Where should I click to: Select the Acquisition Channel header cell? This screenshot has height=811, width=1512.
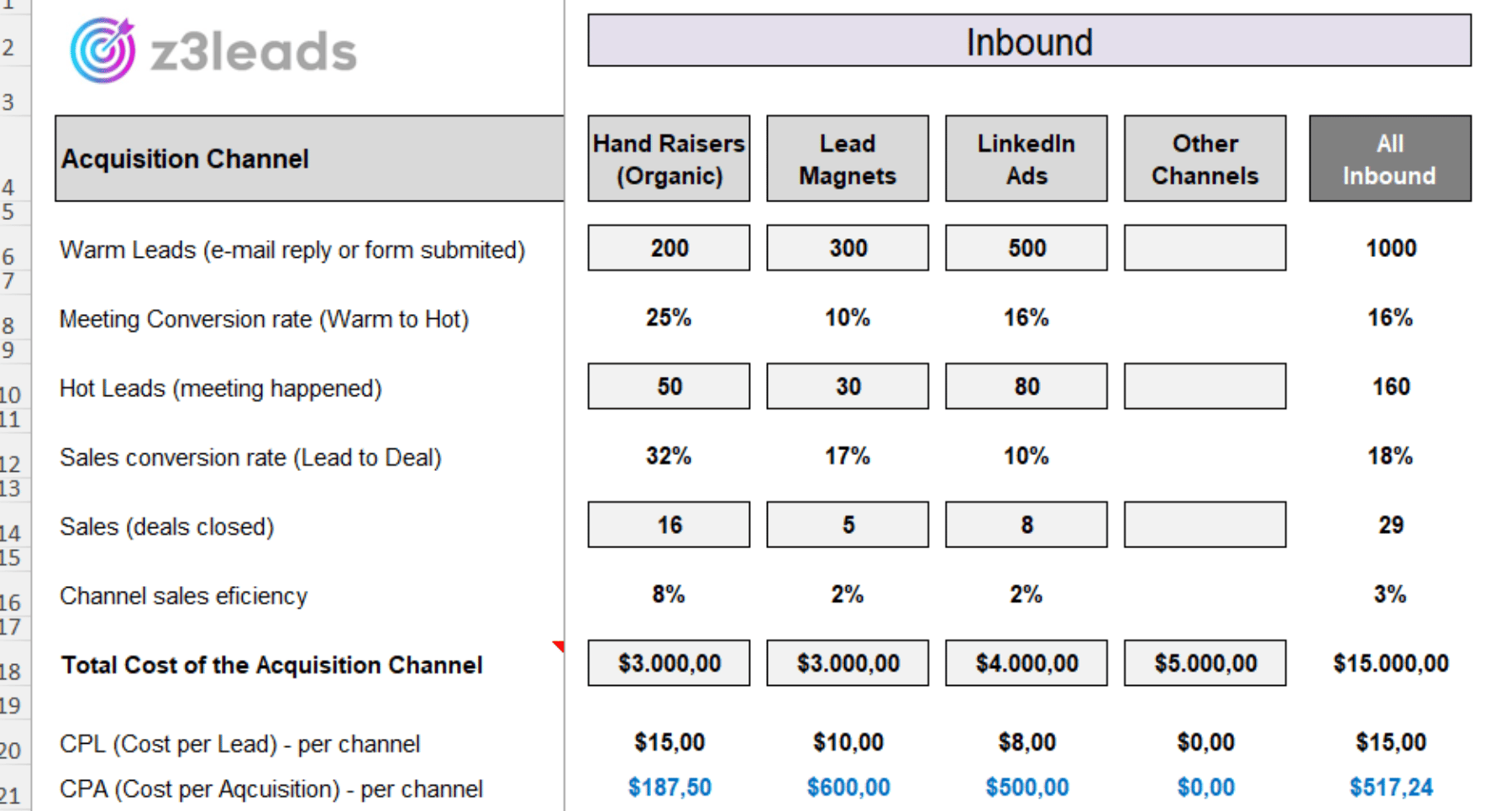pos(308,159)
